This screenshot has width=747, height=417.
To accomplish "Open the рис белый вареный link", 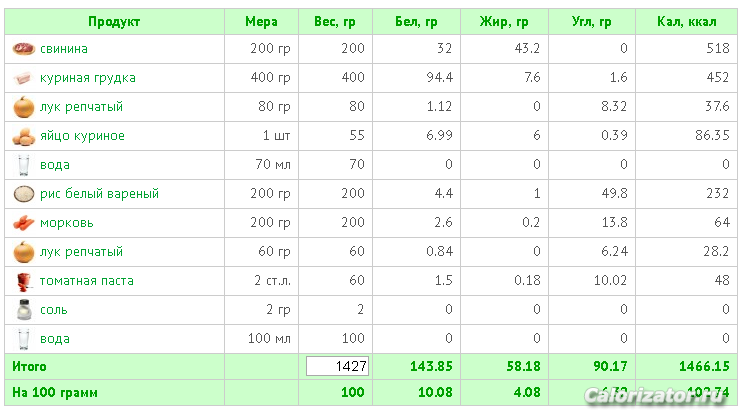I will (x=99, y=194).
